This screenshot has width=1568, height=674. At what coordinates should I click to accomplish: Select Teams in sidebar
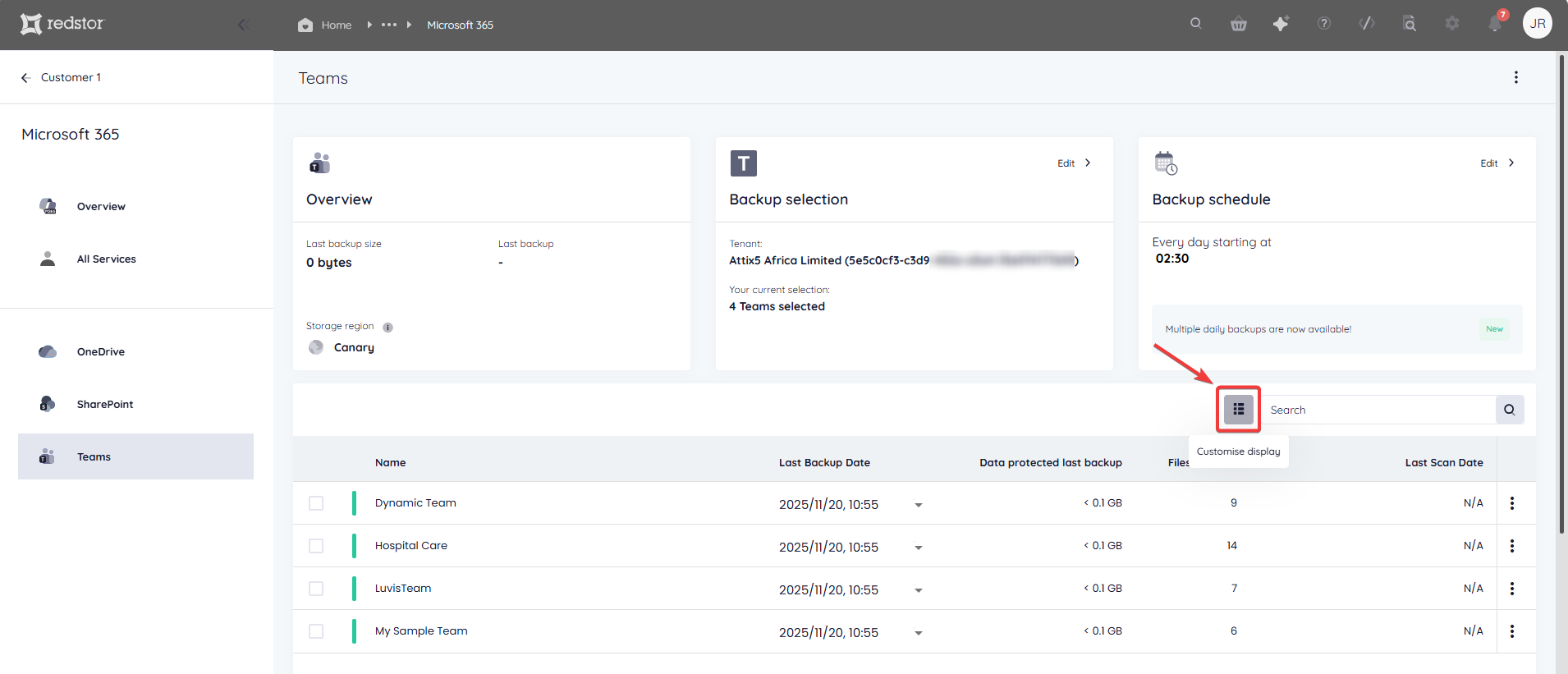pyautogui.click(x=135, y=456)
